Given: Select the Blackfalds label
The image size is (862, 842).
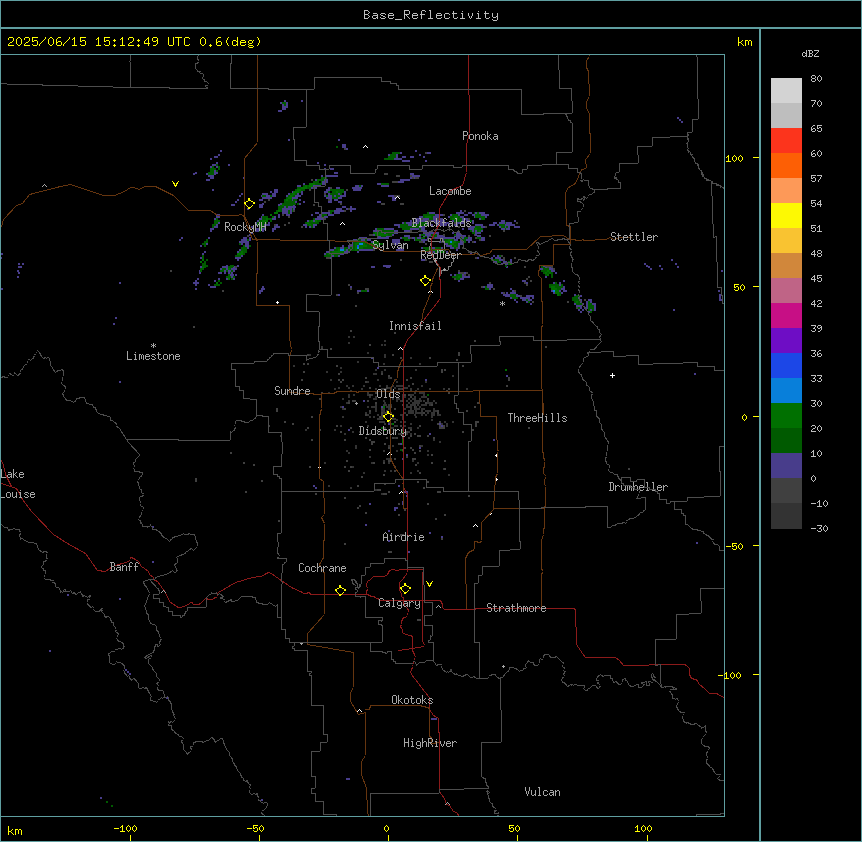Looking at the screenshot, I should [441, 223].
